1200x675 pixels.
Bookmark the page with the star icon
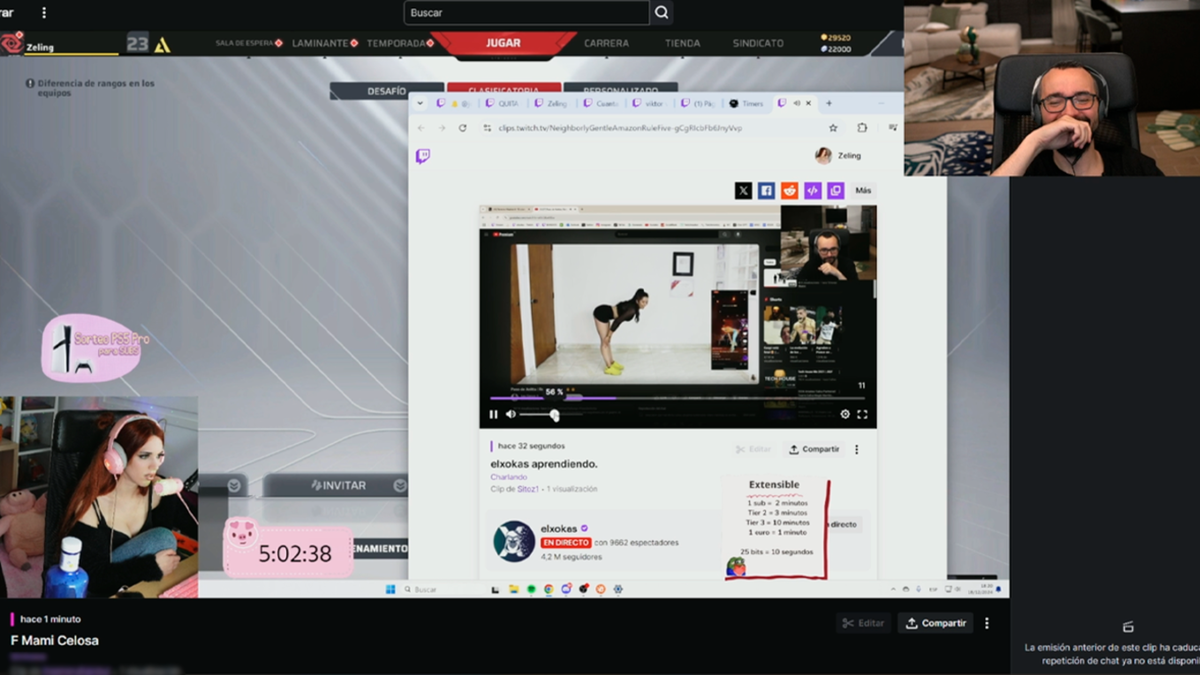[x=833, y=128]
